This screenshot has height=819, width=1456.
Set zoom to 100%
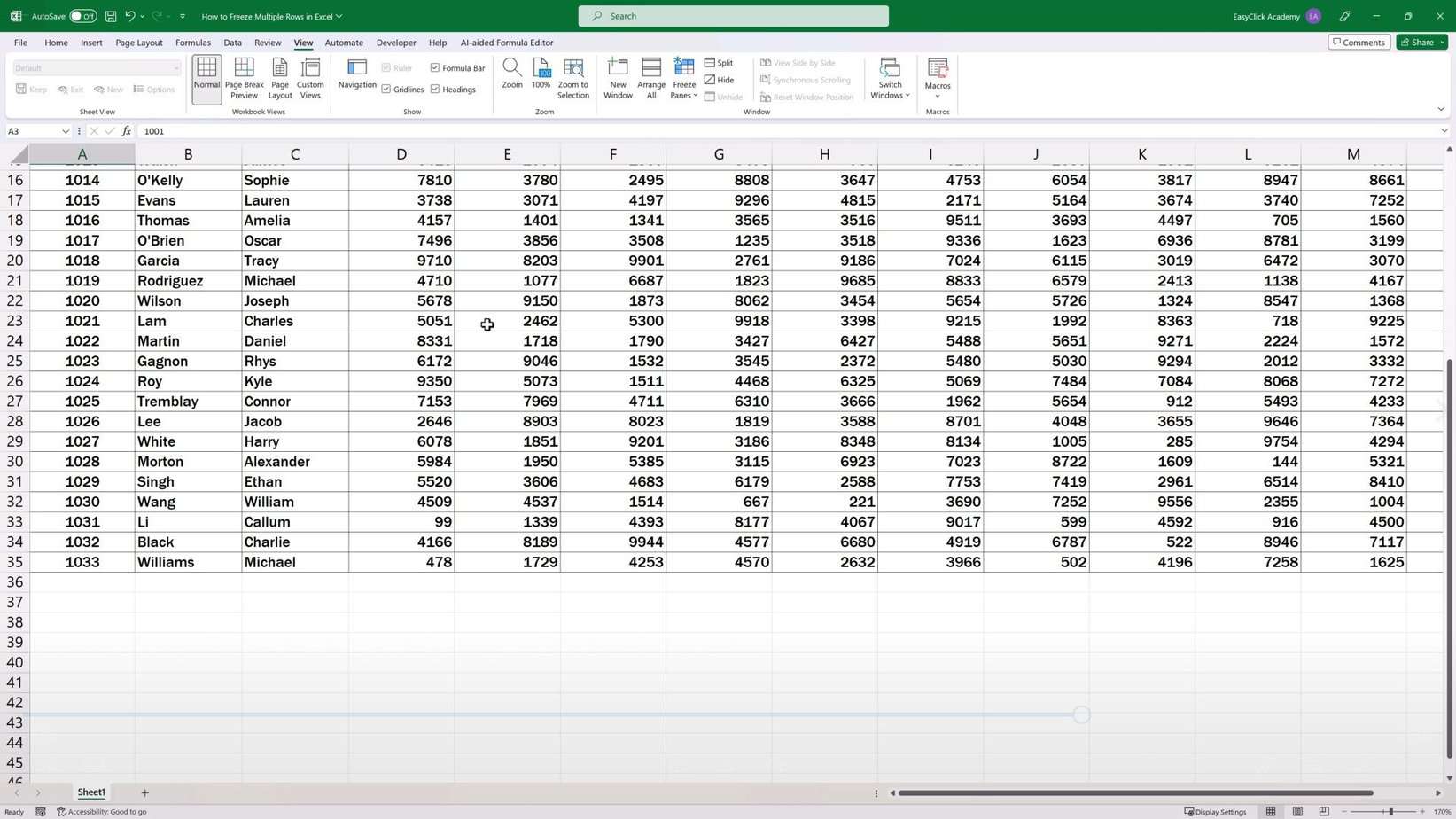coord(541,74)
